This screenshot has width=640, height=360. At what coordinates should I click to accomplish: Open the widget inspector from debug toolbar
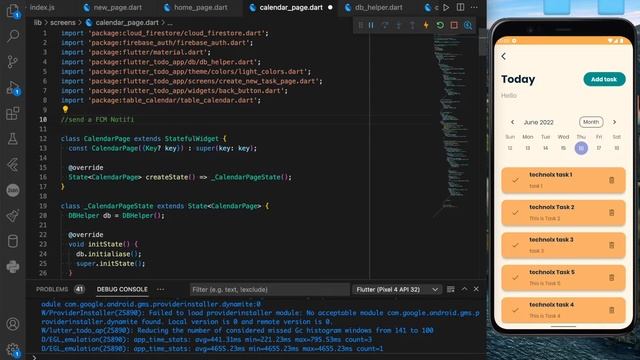(x=468, y=25)
